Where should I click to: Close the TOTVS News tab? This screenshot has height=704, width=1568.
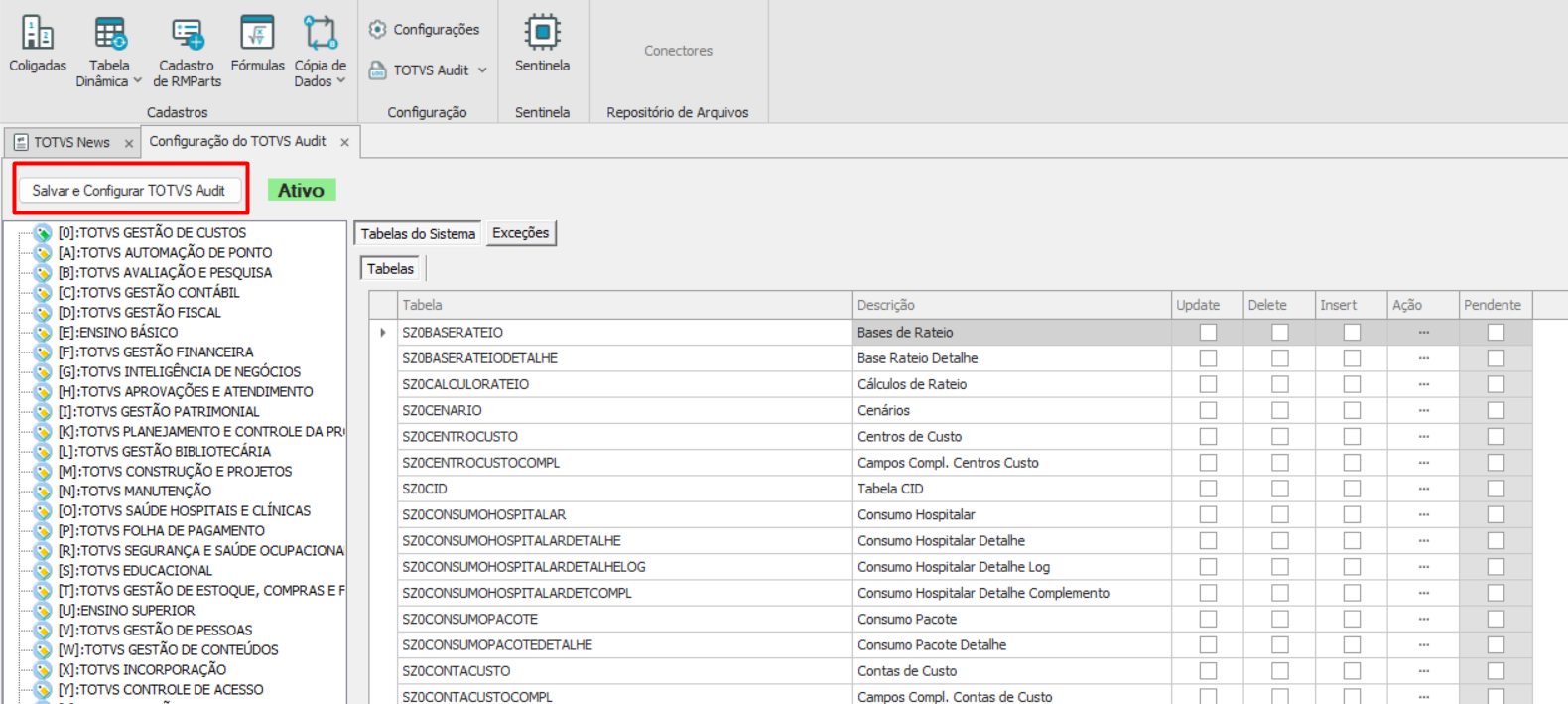[129, 144]
